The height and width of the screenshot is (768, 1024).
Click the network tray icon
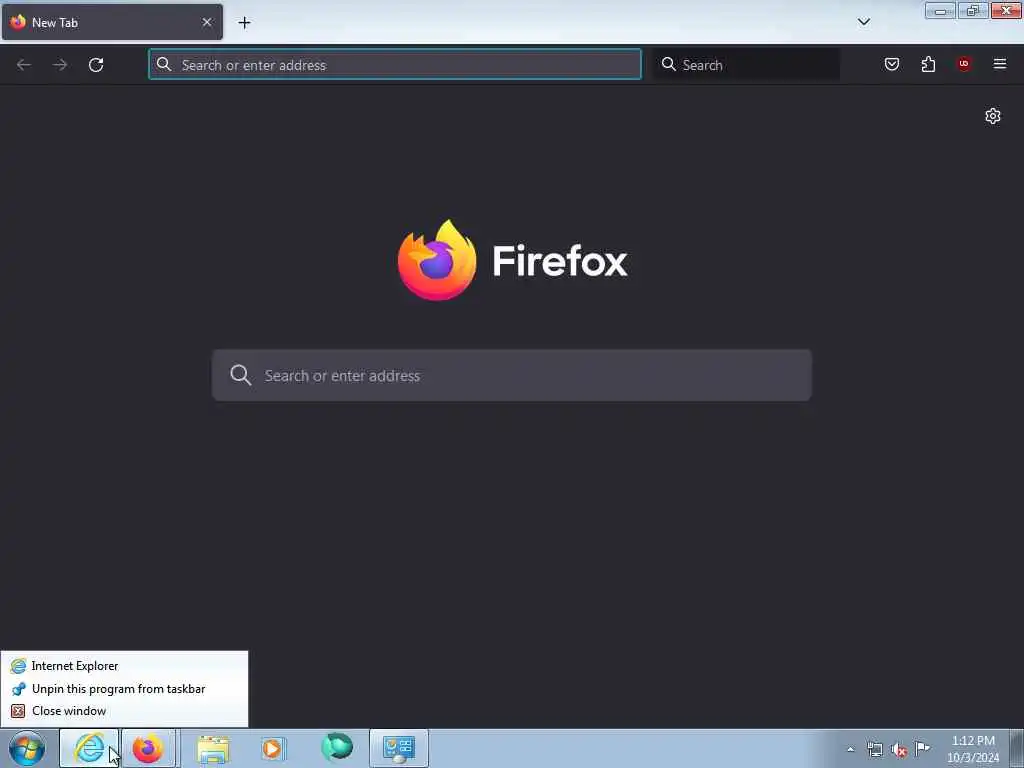coord(875,750)
